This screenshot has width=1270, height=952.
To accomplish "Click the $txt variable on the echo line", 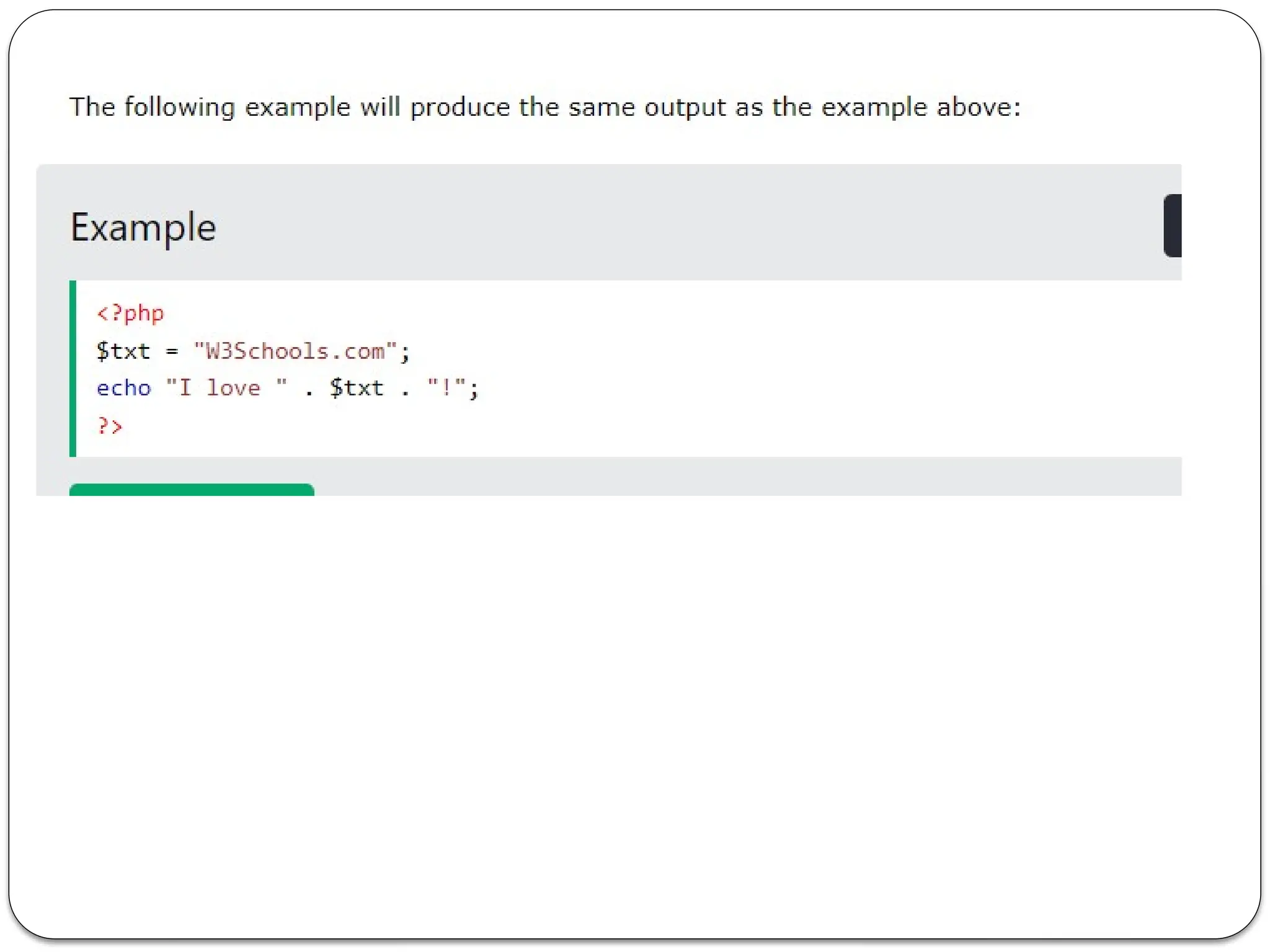I will coord(357,389).
